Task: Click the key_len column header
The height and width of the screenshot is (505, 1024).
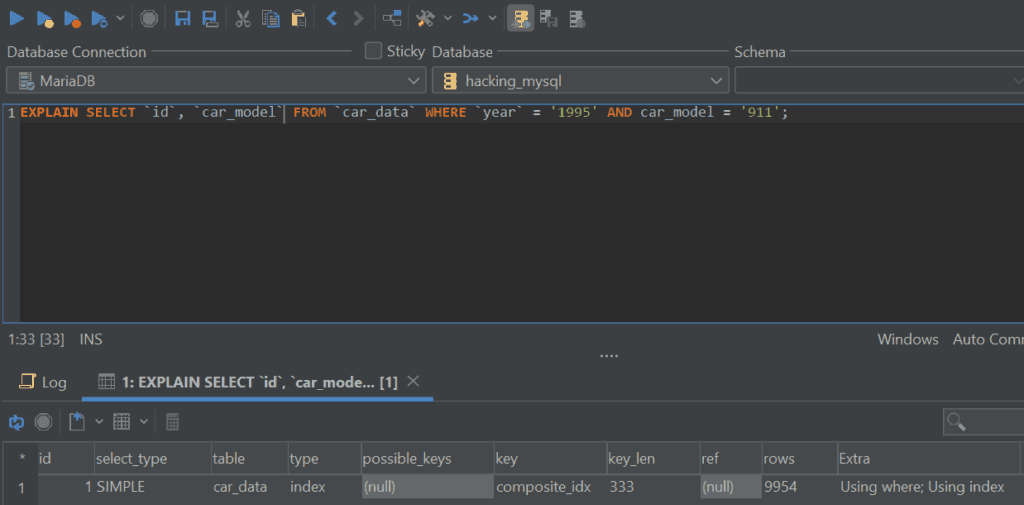Action: [x=653, y=459]
